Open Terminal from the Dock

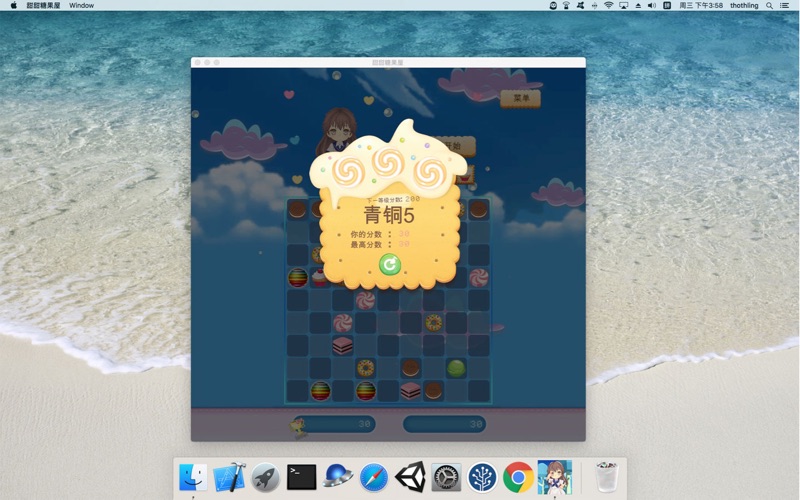coord(302,477)
